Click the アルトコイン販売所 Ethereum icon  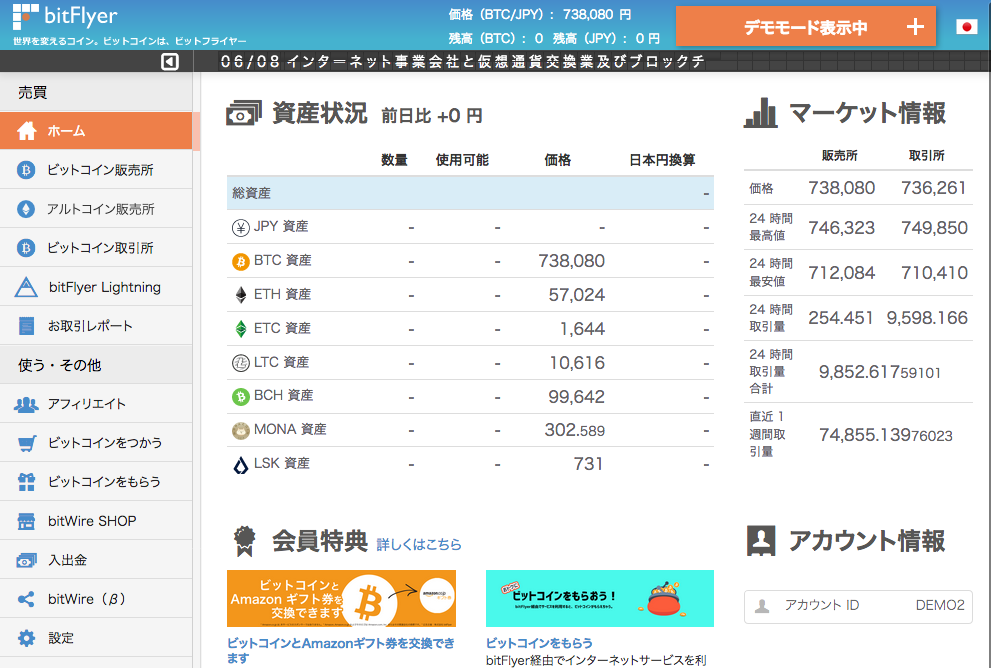point(26,209)
